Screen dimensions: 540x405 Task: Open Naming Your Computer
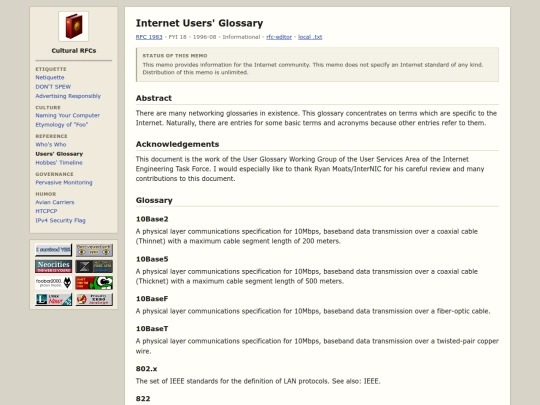pyautogui.click(x=68, y=115)
